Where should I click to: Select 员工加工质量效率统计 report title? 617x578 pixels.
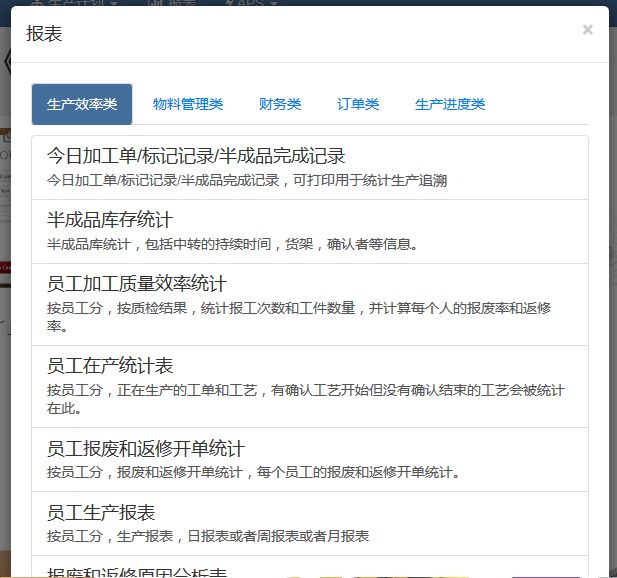(x=137, y=284)
